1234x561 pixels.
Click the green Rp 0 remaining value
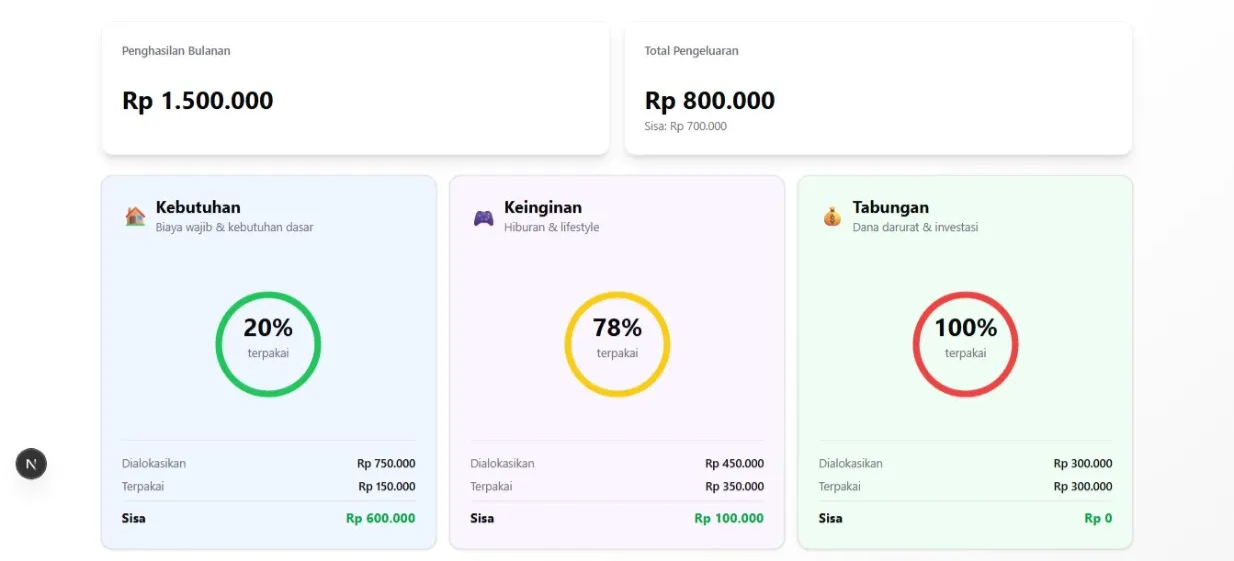tap(1098, 518)
